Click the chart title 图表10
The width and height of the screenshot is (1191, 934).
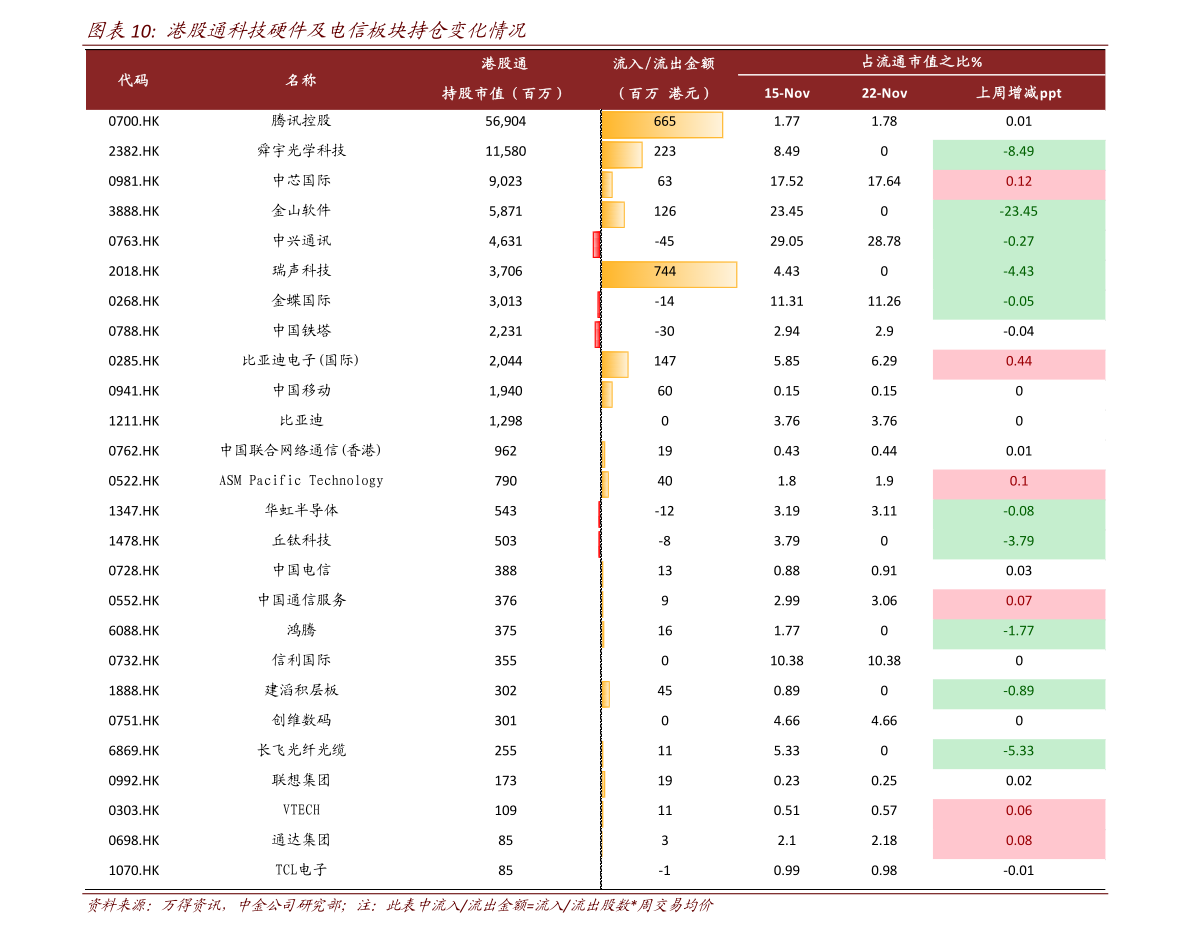tap(114, 28)
